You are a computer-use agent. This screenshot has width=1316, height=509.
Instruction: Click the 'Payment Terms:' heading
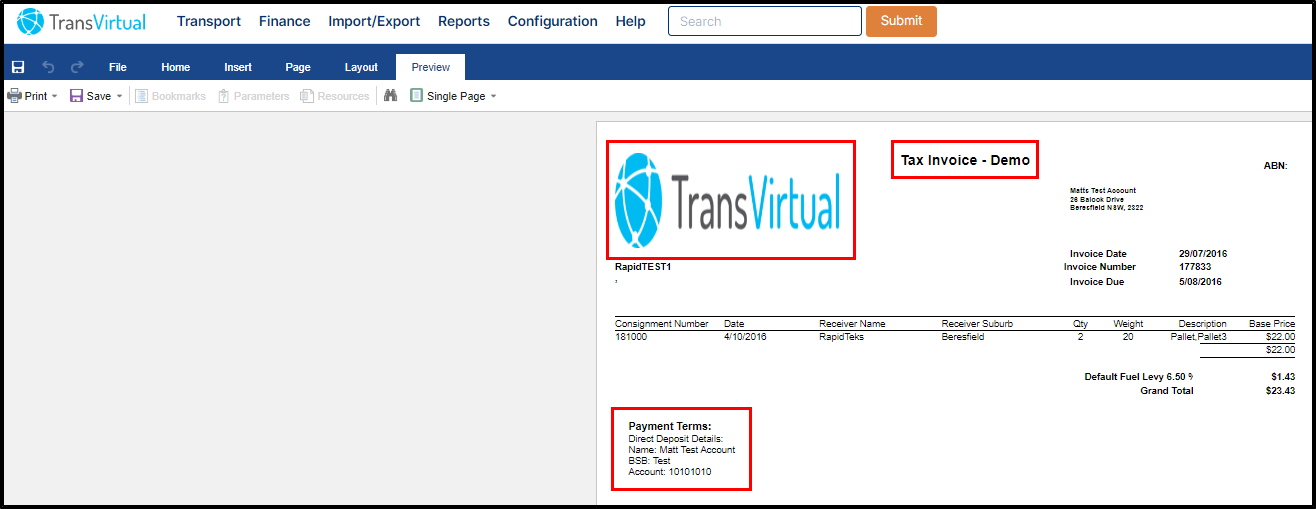670,427
